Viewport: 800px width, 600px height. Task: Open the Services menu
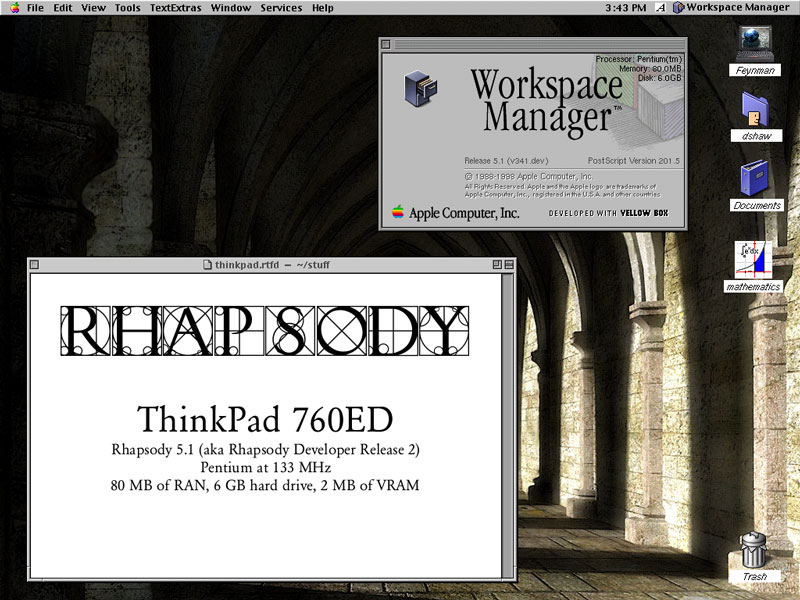coord(281,8)
